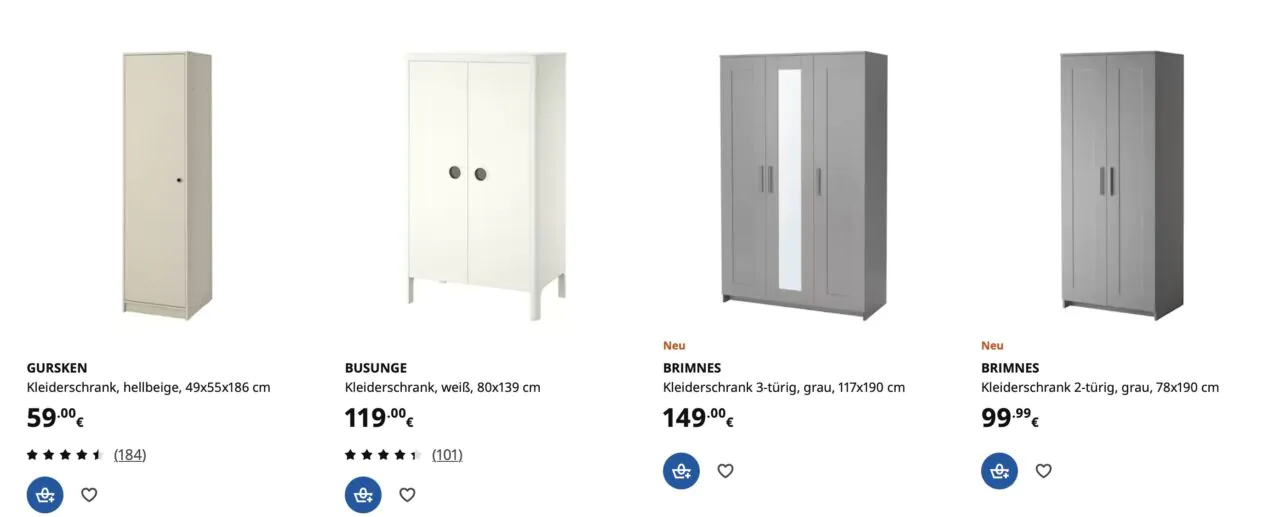Open the BUSUNGE product title link
The width and height of the screenshot is (1280, 517).
tap(376, 367)
